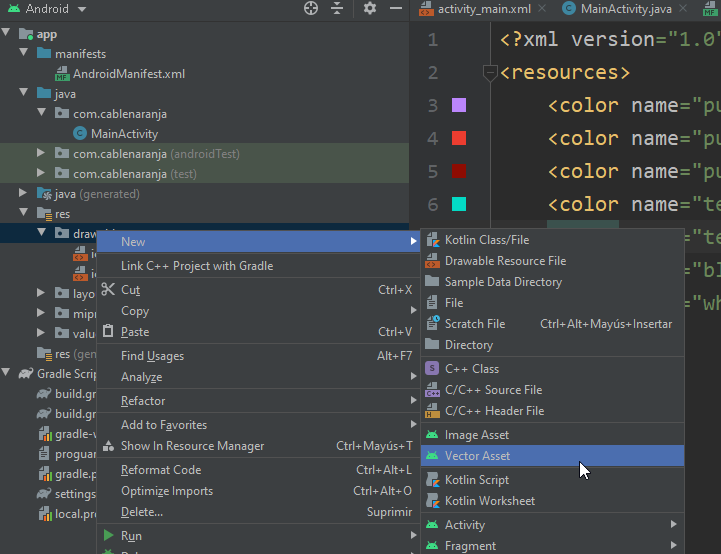Image resolution: width=721 pixels, height=554 pixels.
Task: Open the Analyze submenu
Action: (258, 377)
